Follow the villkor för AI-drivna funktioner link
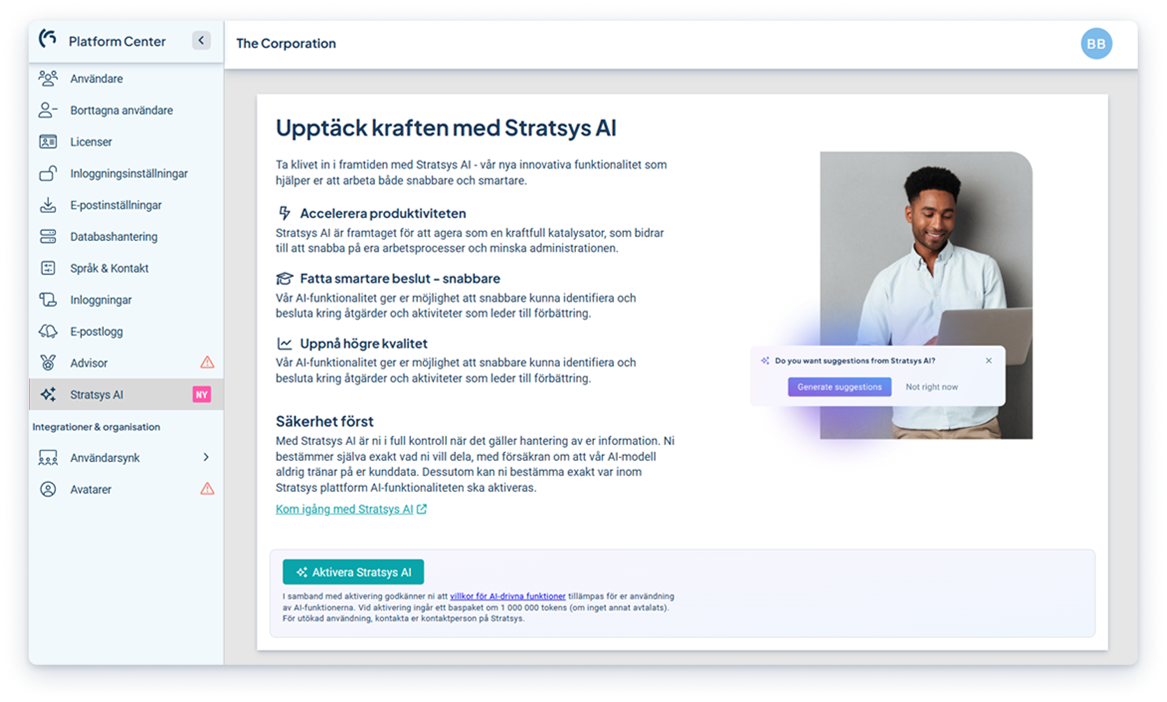The width and height of the screenshot is (1167, 702). tap(507, 596)
